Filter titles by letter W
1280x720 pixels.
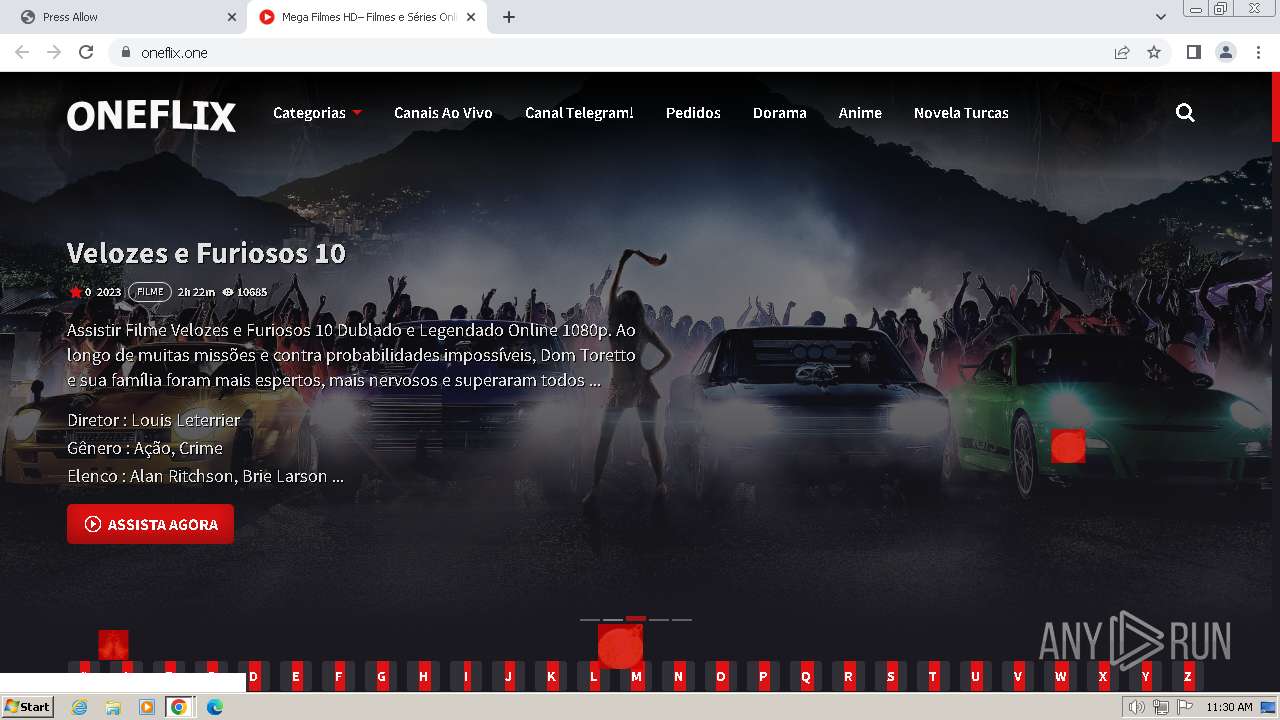[1061, 677]
